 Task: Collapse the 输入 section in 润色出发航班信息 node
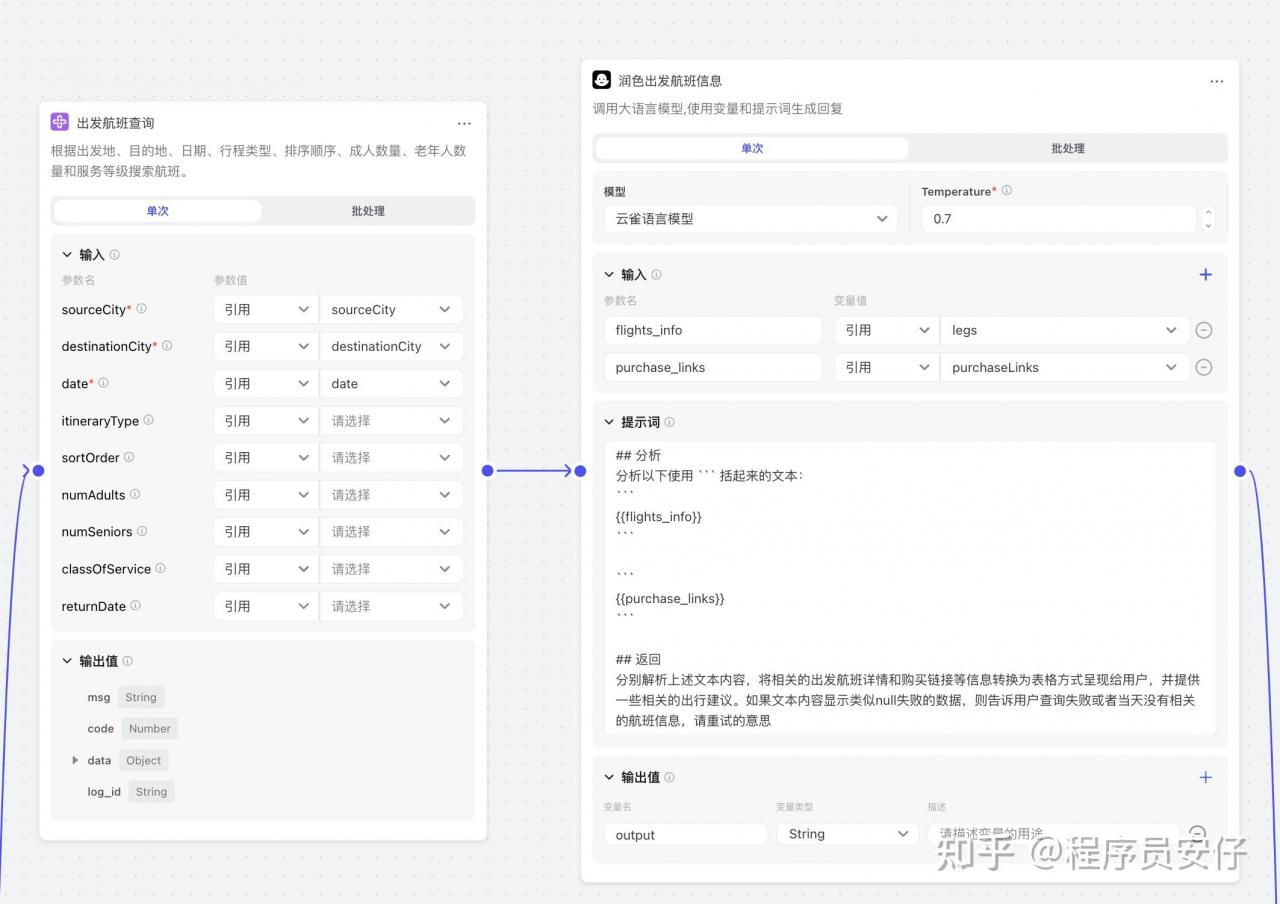point(609,274)
